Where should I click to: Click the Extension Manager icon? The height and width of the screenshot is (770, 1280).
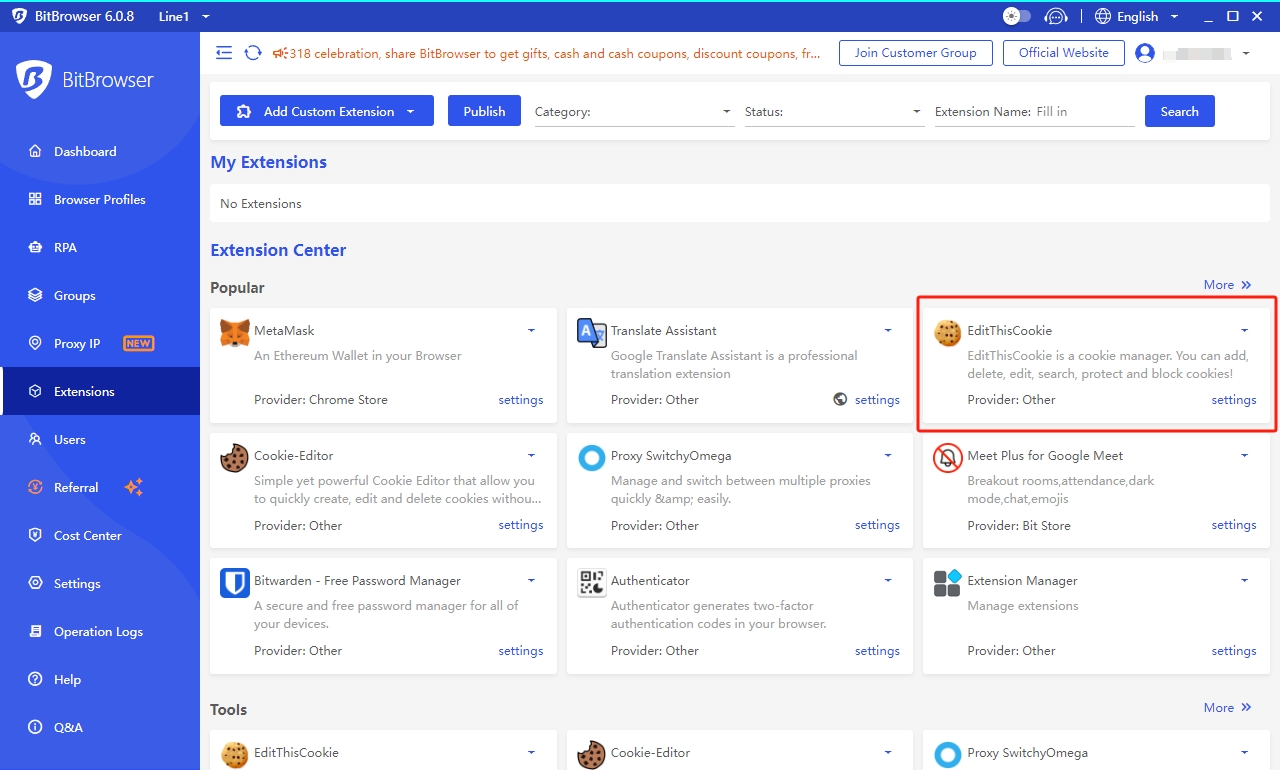tap(948, 583)
